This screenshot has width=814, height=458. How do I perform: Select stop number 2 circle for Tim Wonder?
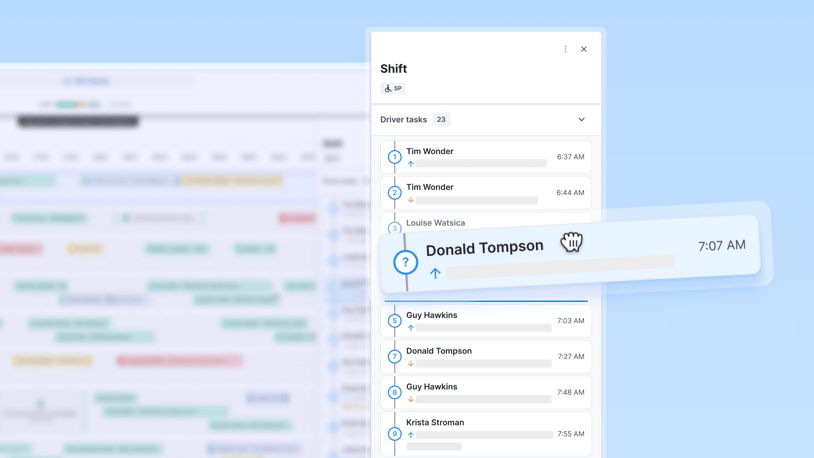[395, 193]
